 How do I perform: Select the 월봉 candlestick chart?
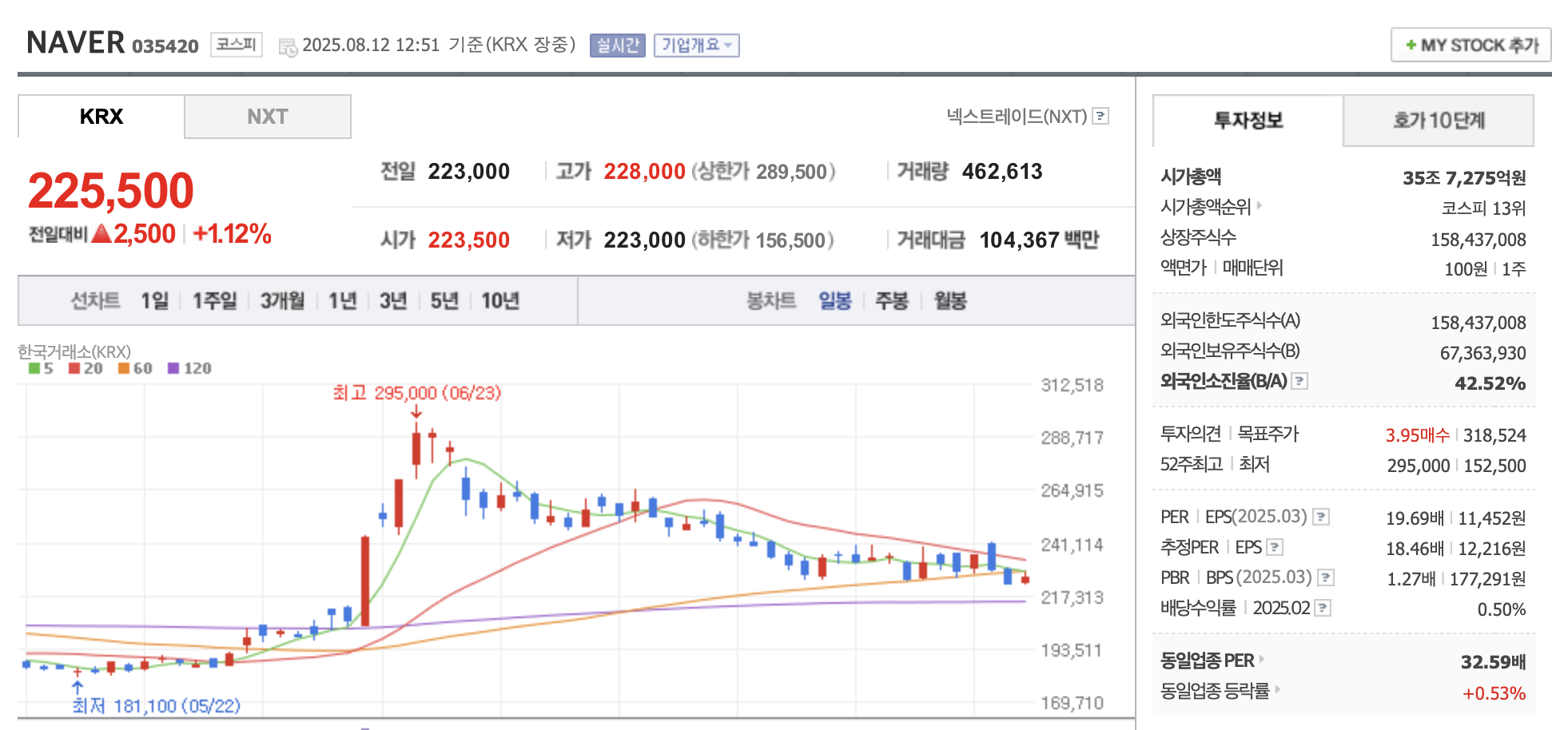click(x=950, y=301)
